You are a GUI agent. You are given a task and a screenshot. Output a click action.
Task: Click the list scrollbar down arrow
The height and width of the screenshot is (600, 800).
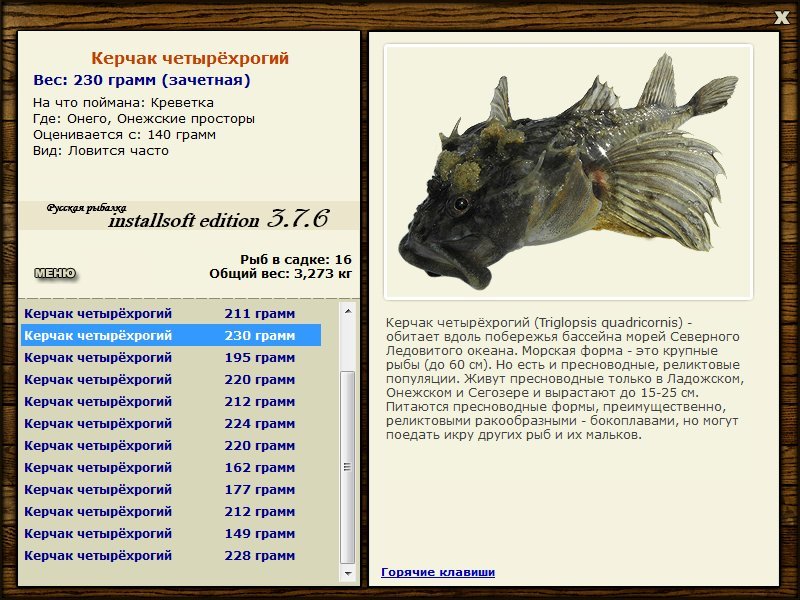coord(348,573)
